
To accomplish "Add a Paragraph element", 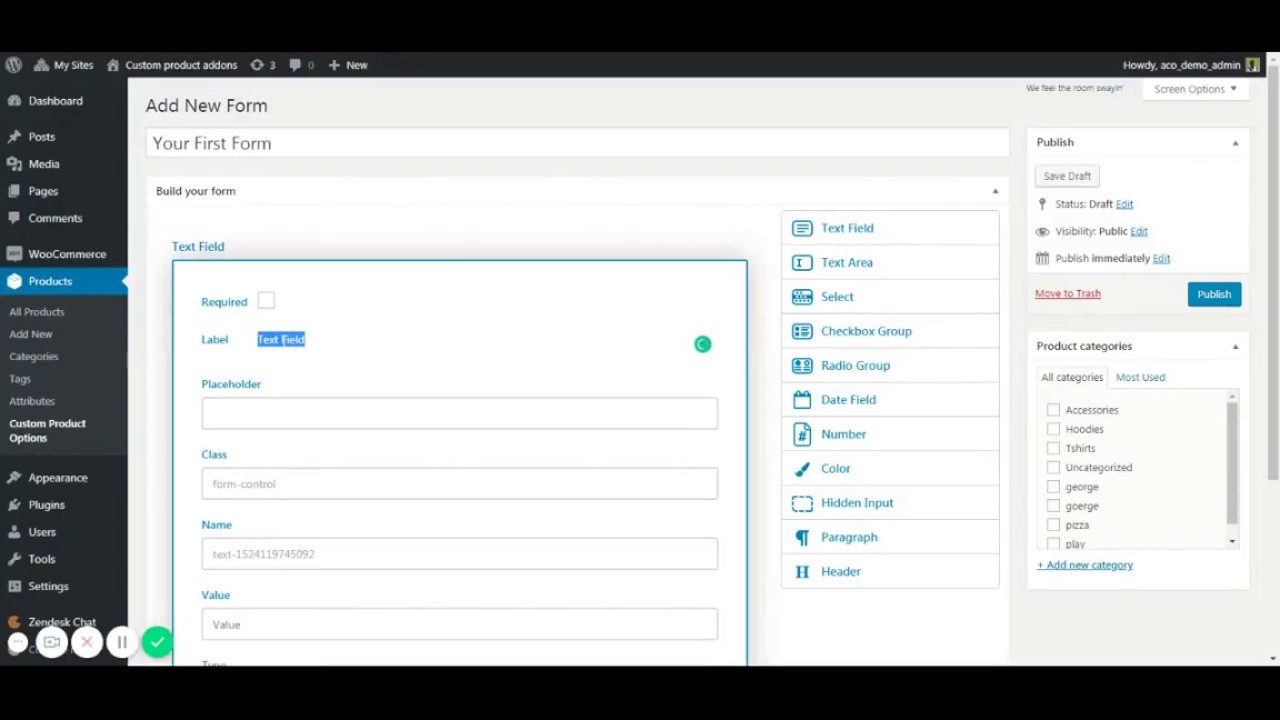I will coord(890,537).
